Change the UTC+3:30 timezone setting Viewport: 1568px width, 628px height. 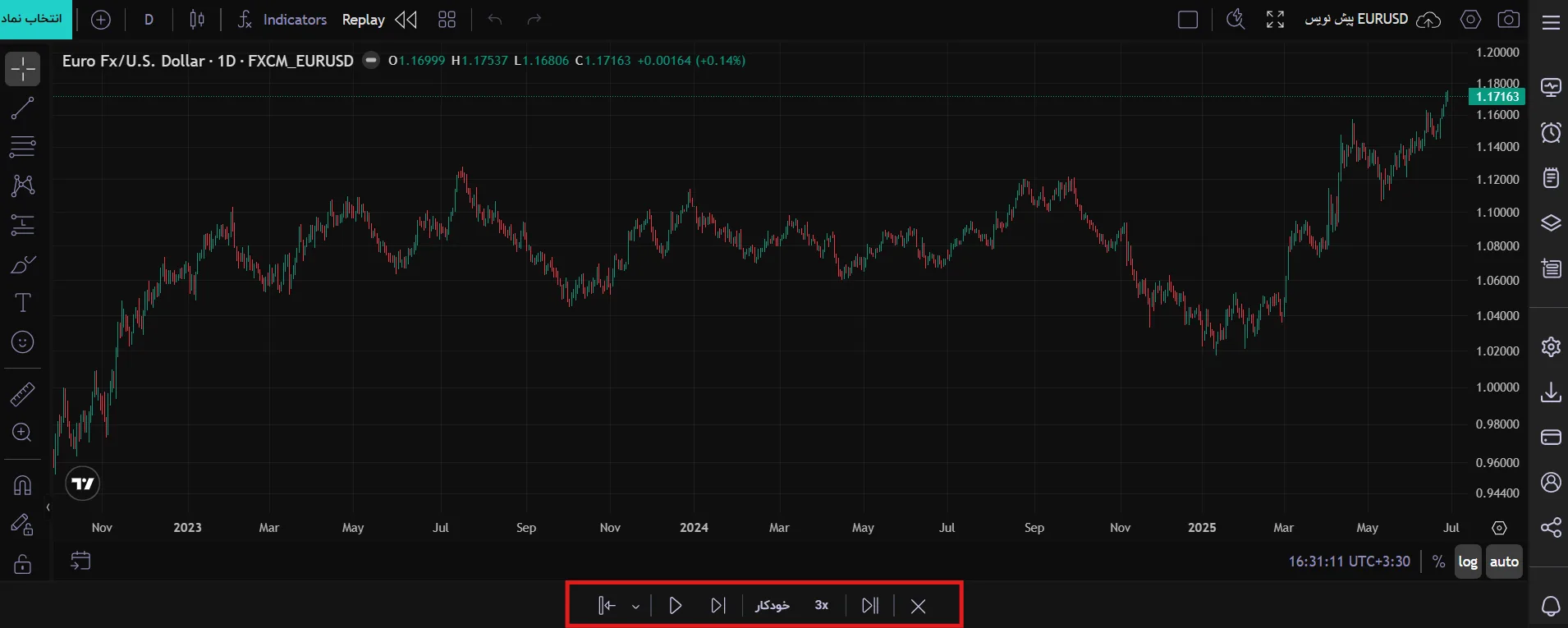click(x=1350, y=562)
